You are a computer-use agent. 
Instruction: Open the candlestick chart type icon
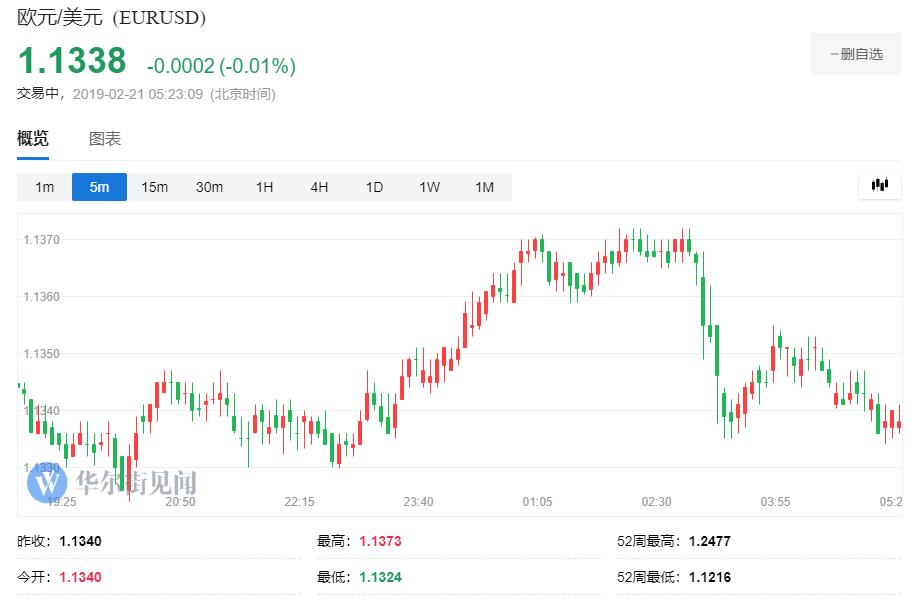tap(879, 185)
